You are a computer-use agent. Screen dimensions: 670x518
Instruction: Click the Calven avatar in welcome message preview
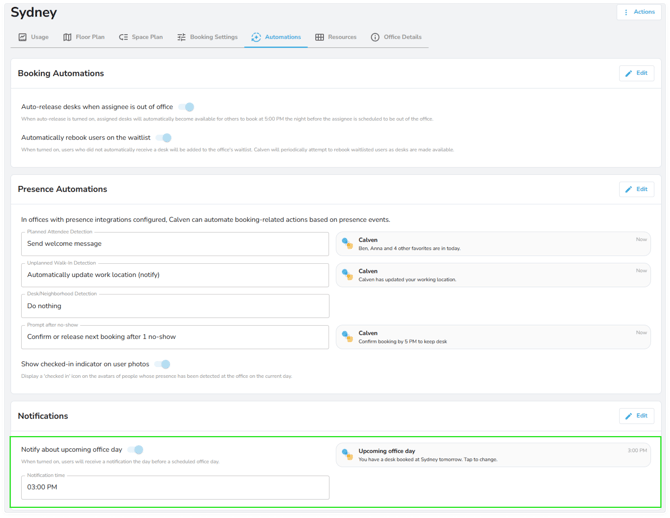347,243
